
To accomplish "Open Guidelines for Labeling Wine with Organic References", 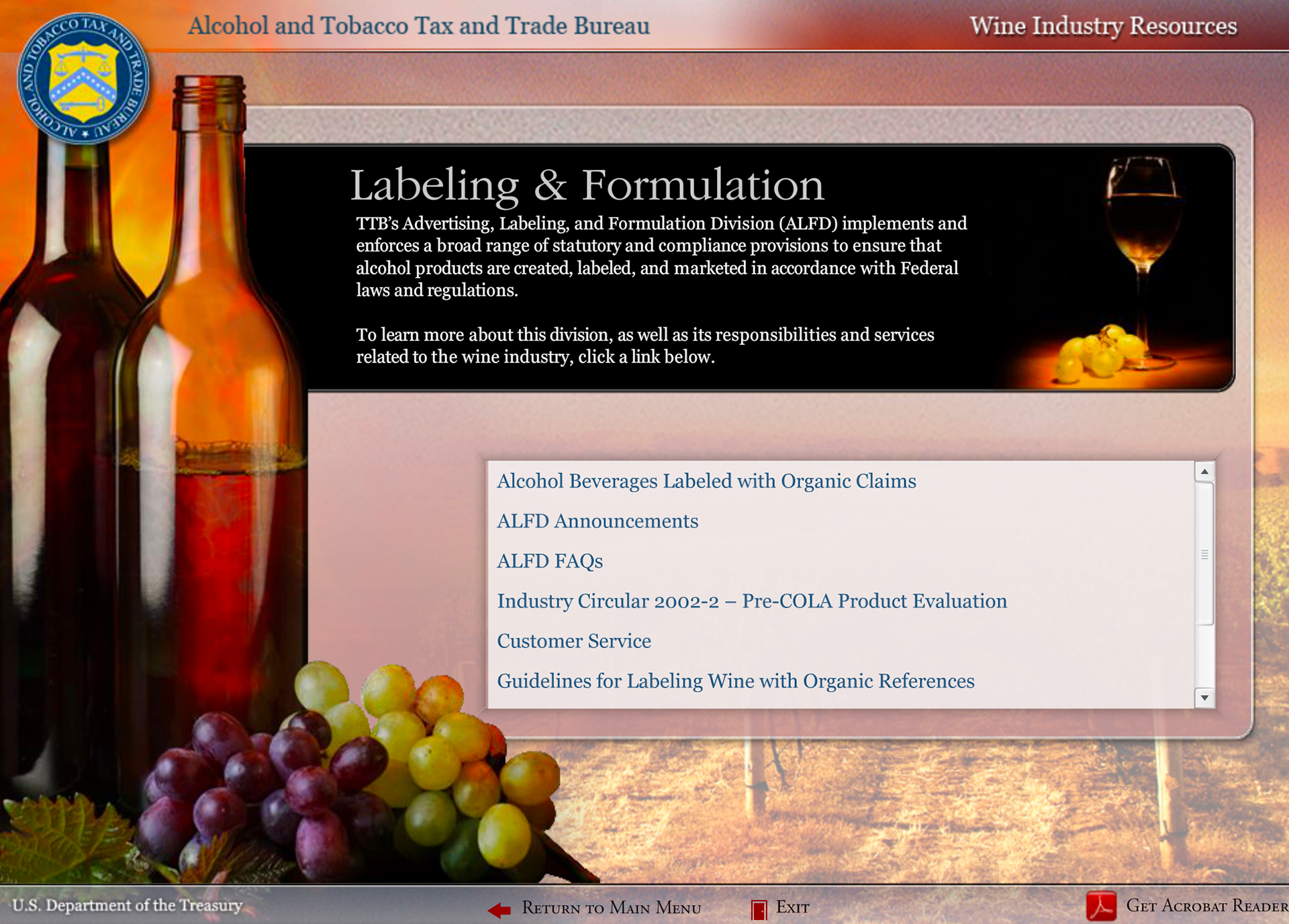I will [736, 681].
